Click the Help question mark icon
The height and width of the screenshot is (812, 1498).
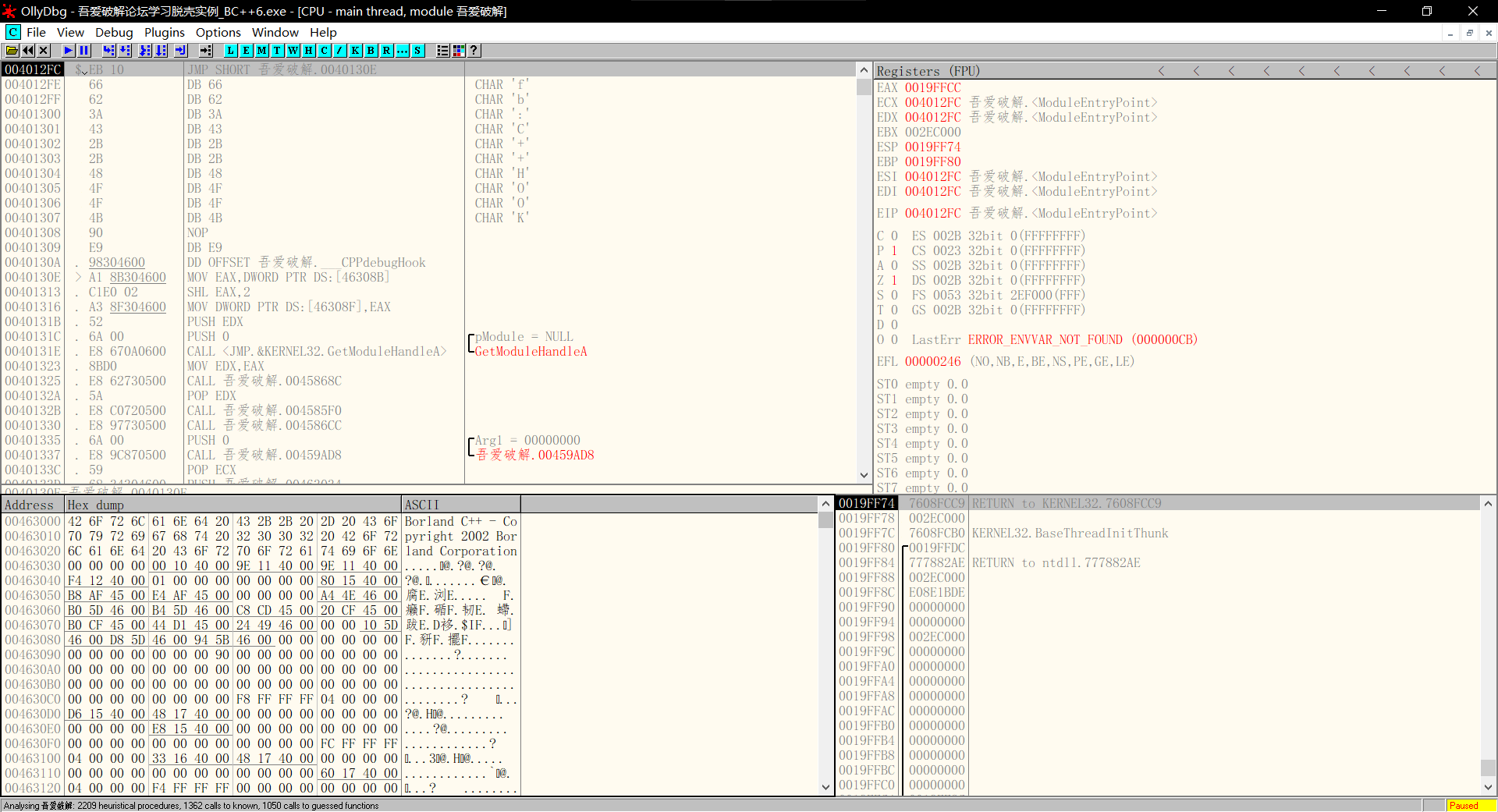(x=474, y=51)
